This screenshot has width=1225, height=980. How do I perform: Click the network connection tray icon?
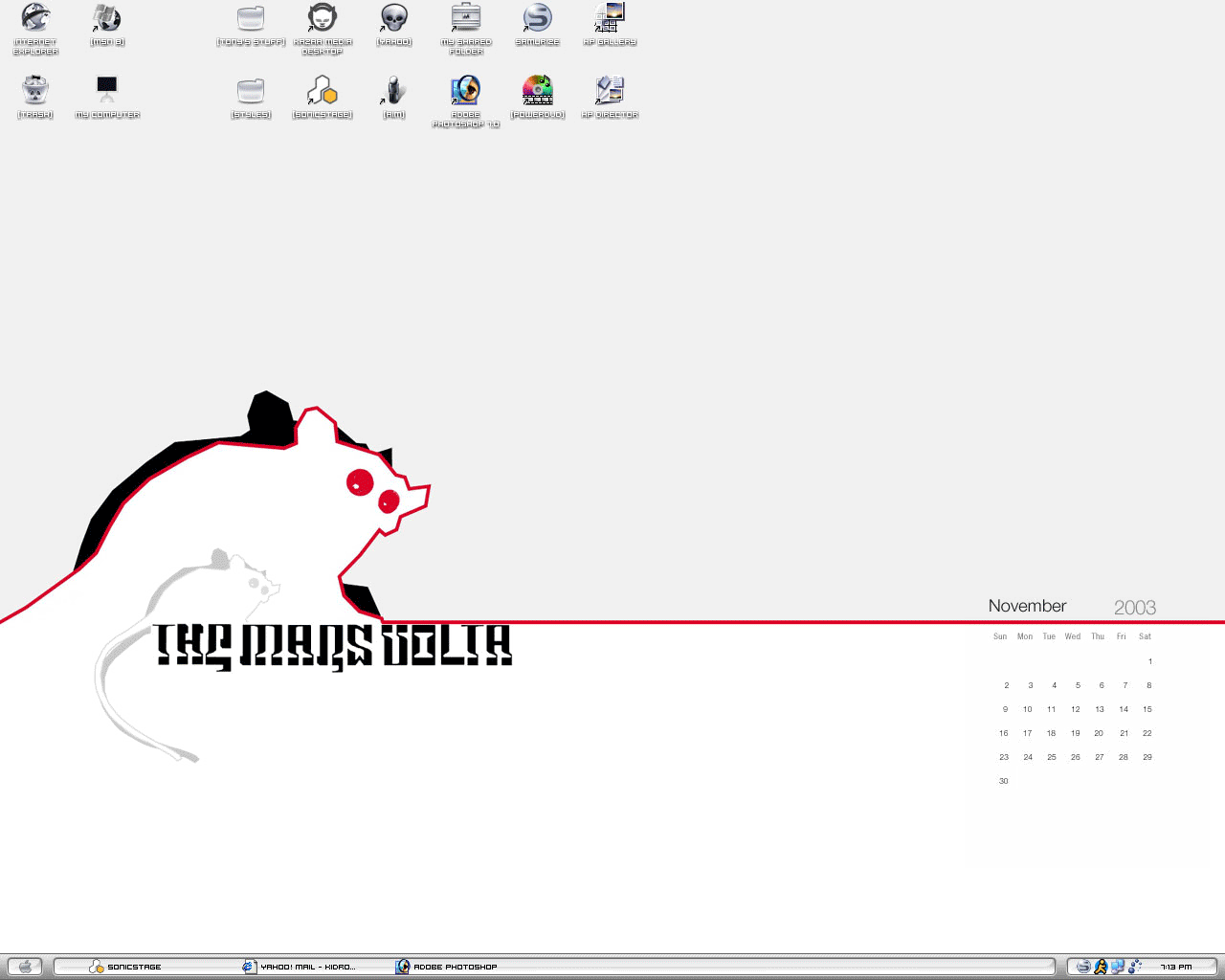[1118, 967]
